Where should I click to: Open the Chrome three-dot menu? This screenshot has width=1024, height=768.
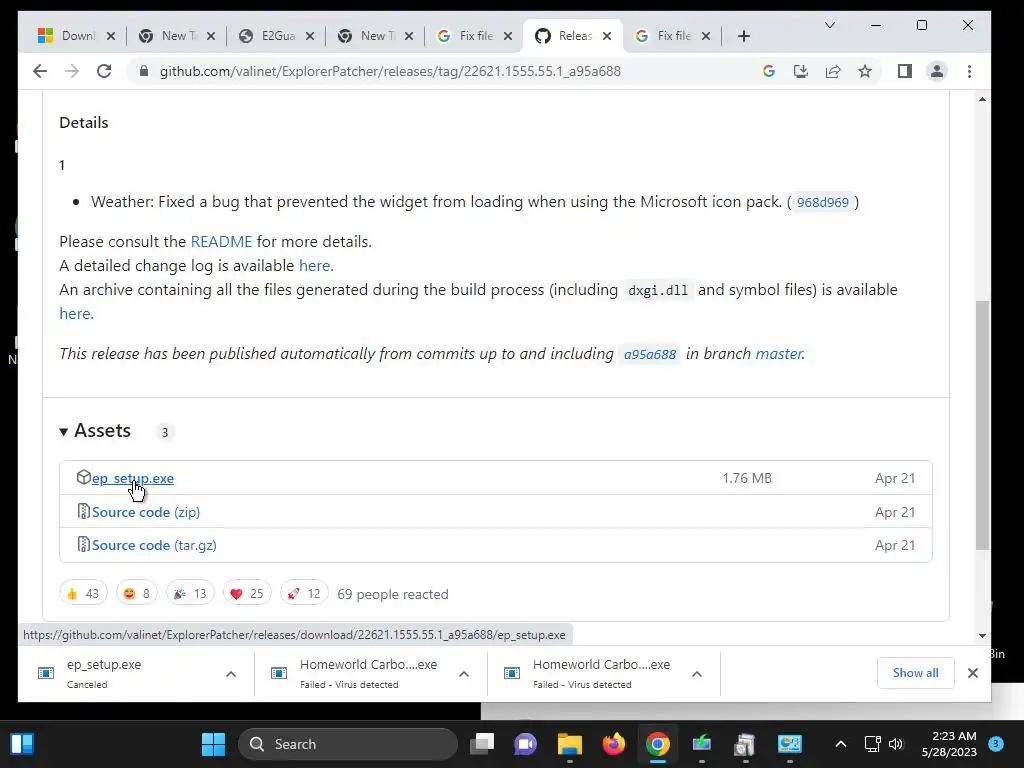[x=969, y=71]
